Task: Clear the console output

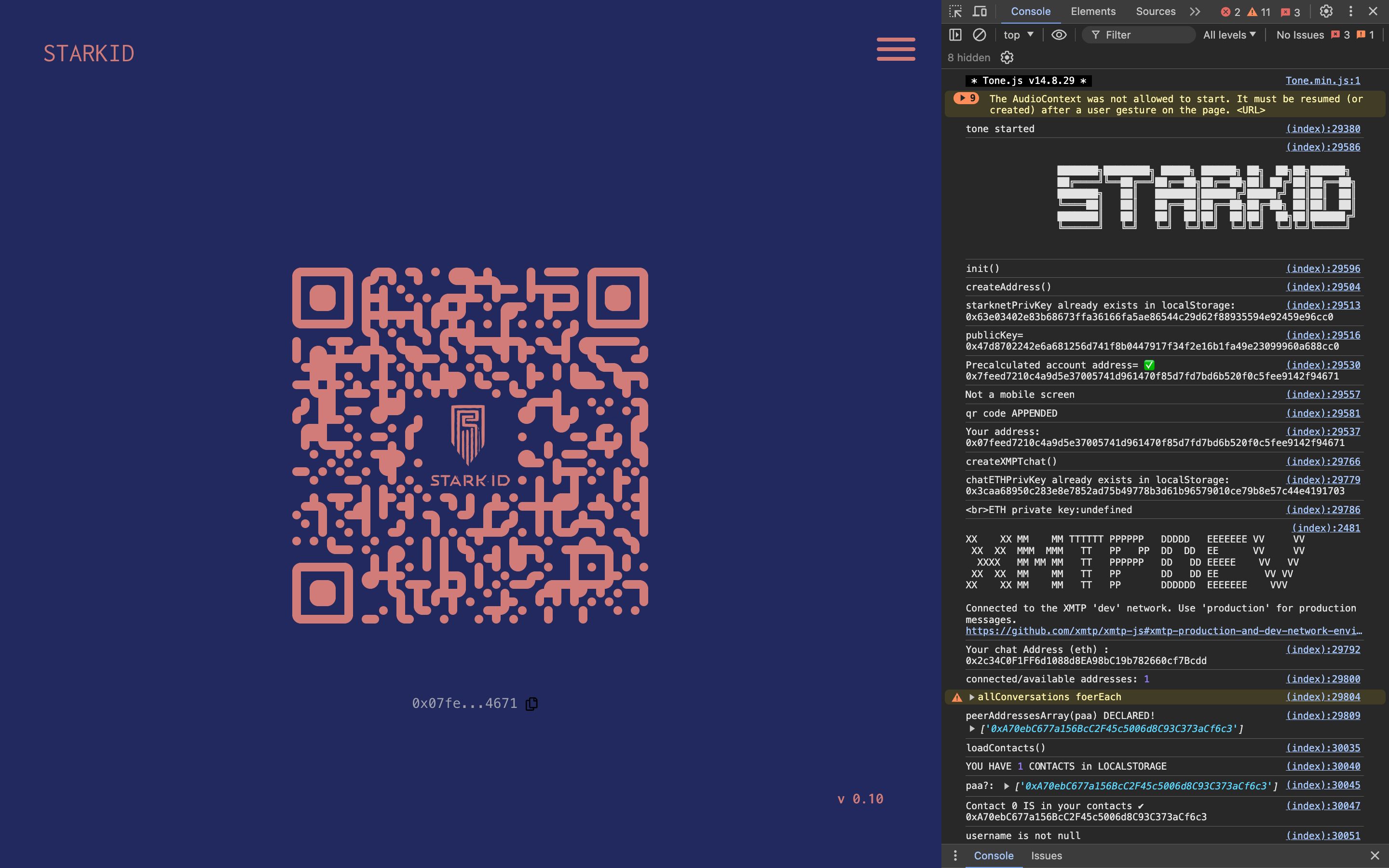Action: (979, 35)
